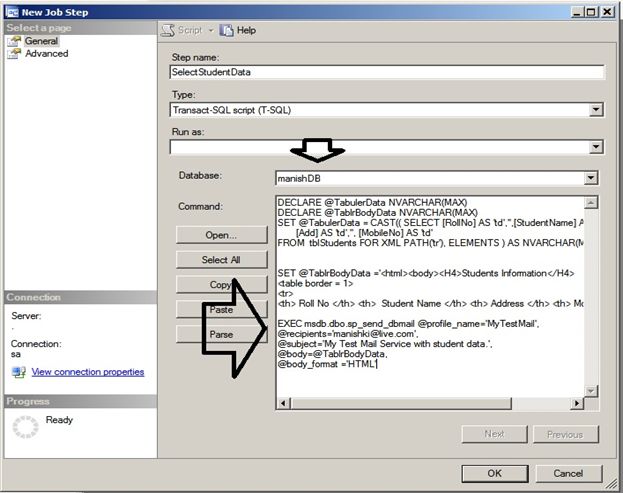Click OK to save the job step
623x493 pixels.
[495, 474]
